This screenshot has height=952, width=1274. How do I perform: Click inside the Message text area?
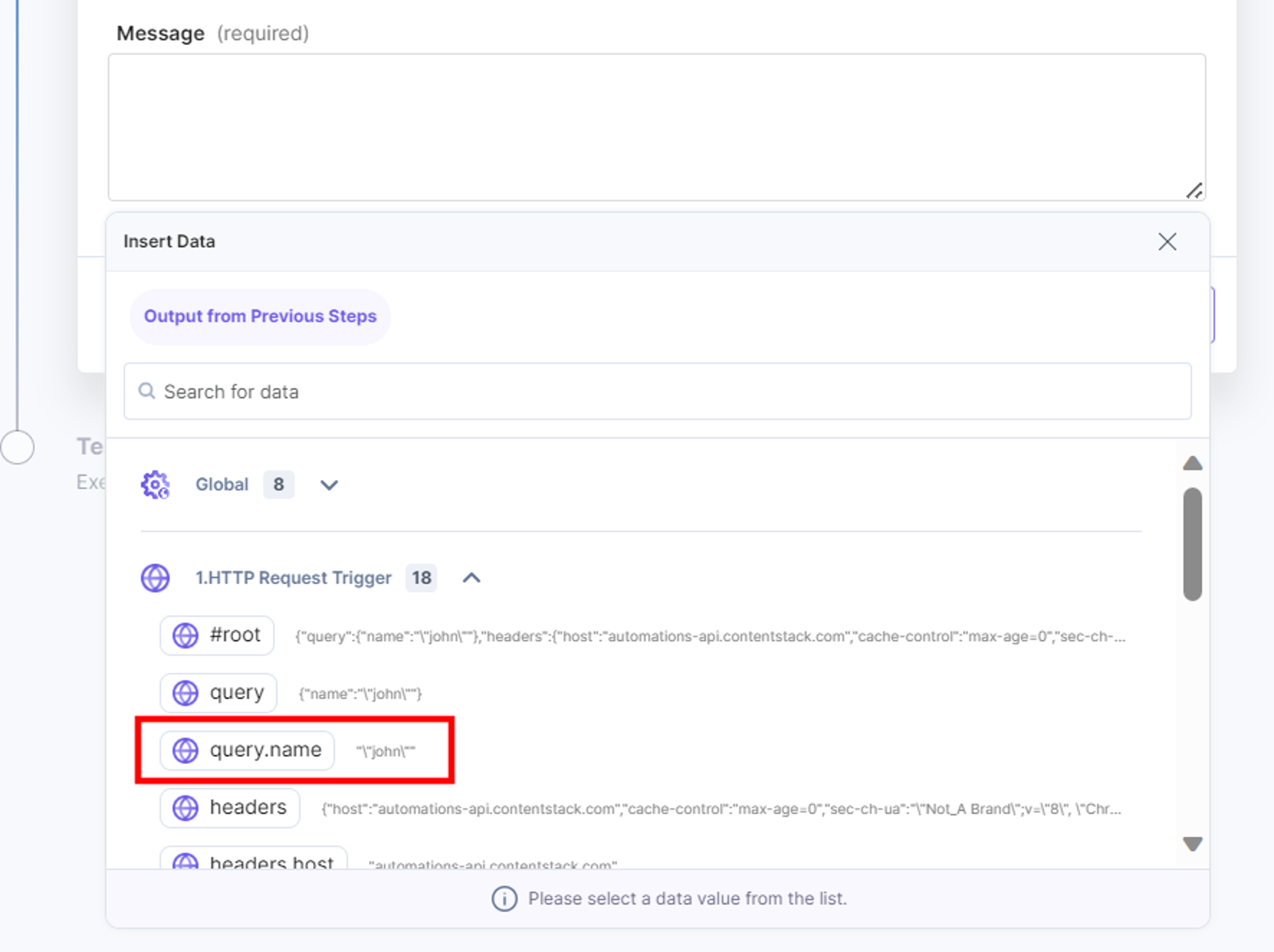point(657,127)
